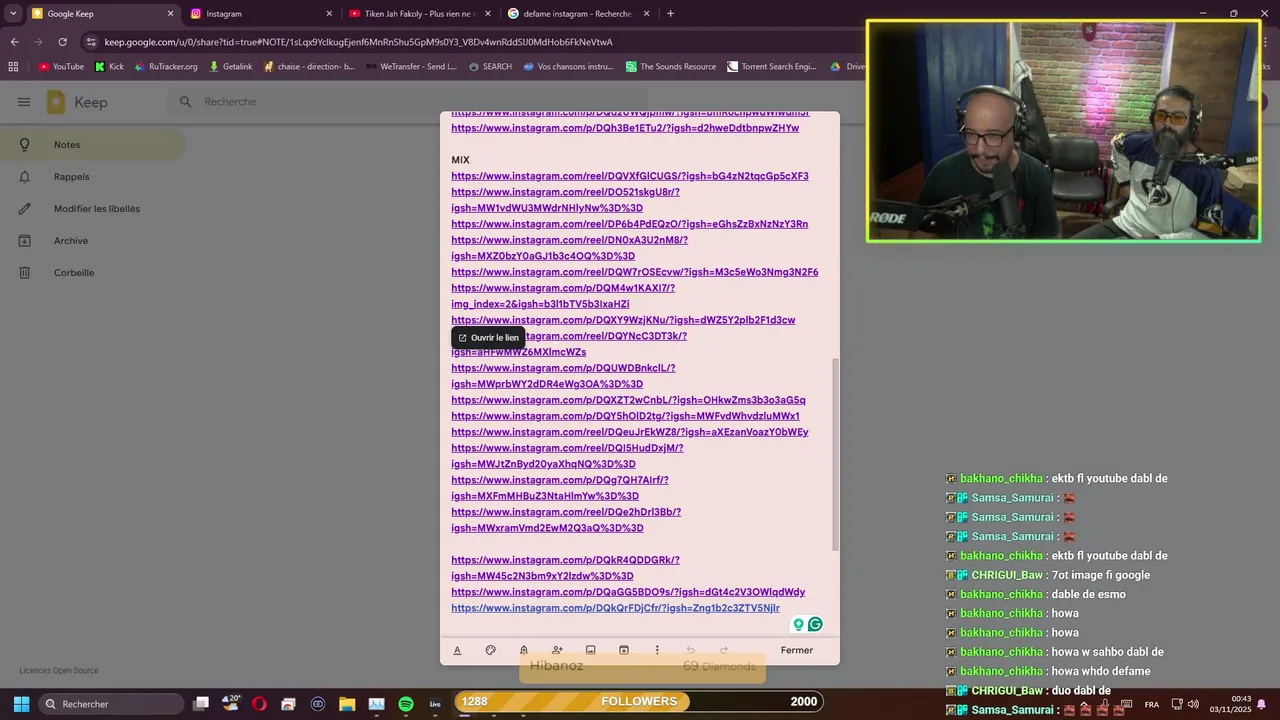Viewport: 1280px width, 720px height.
Task: Open apps grid in bookmarks bar
Action: pyautogui.click(x=13, y=67)
